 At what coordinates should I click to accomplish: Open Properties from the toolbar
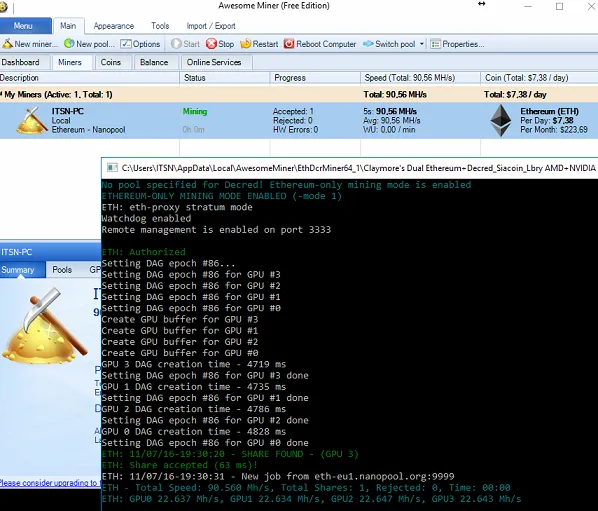pos(457,44)
